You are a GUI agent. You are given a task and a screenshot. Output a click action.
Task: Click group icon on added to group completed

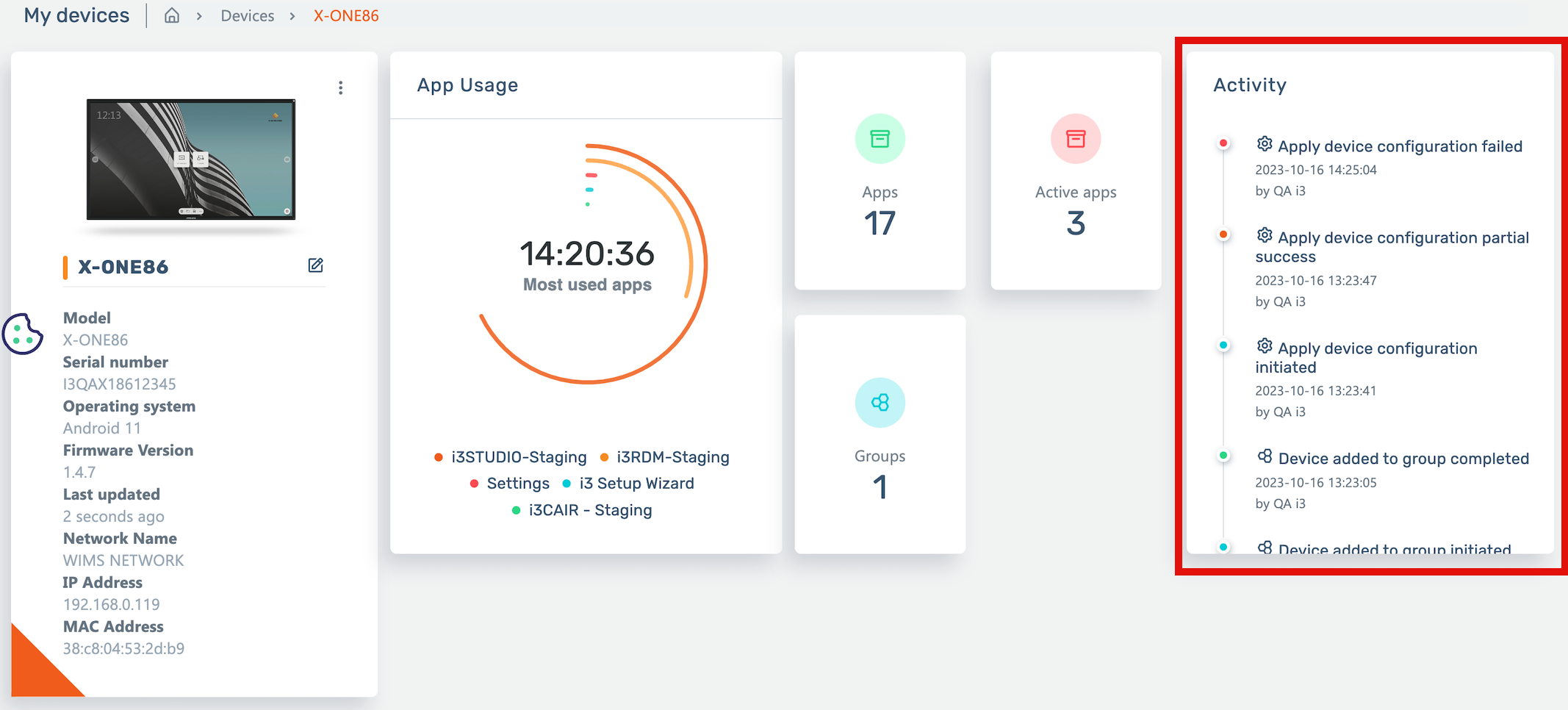pos(1264,456)
